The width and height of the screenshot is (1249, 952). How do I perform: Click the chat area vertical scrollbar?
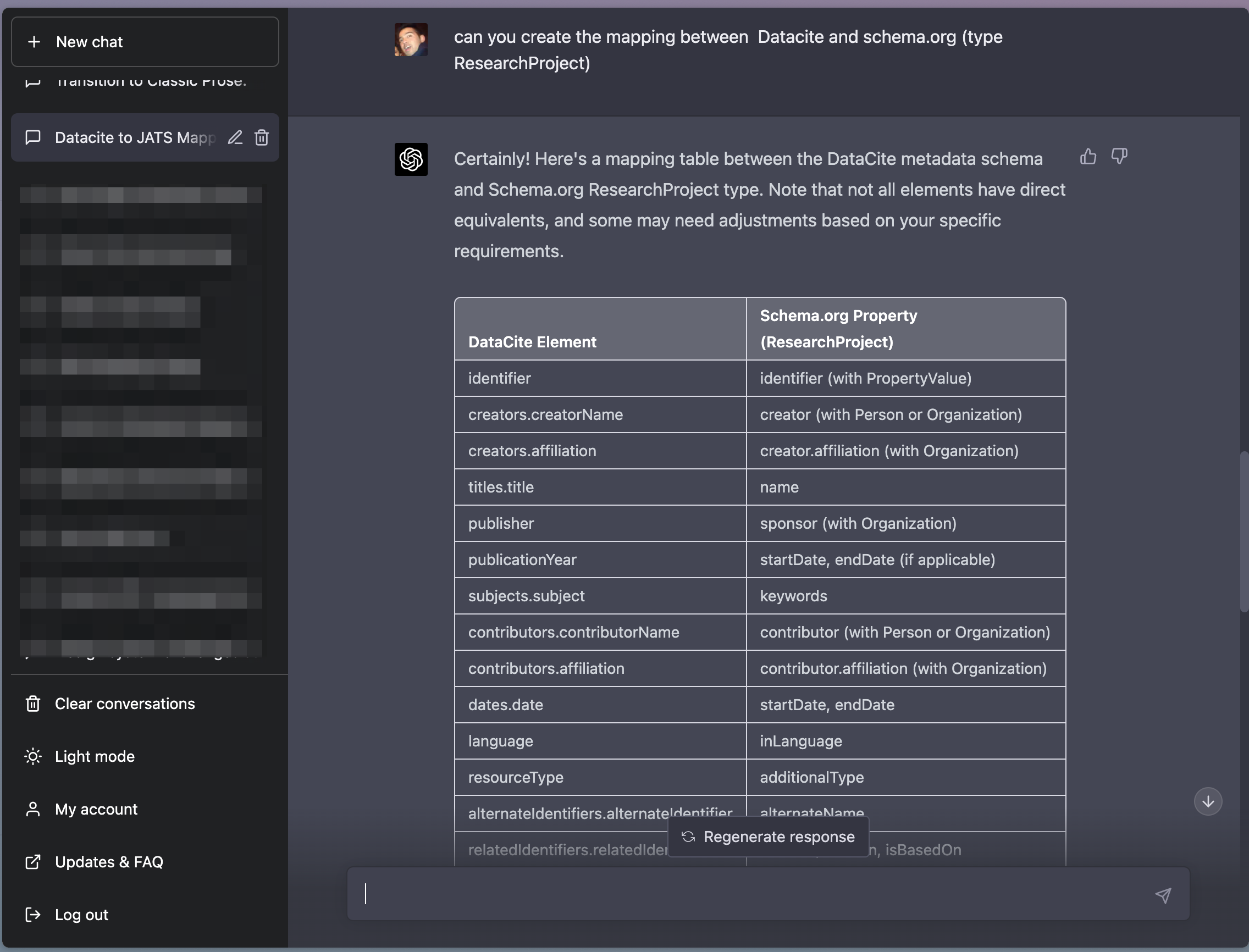tap(1244, 532)
